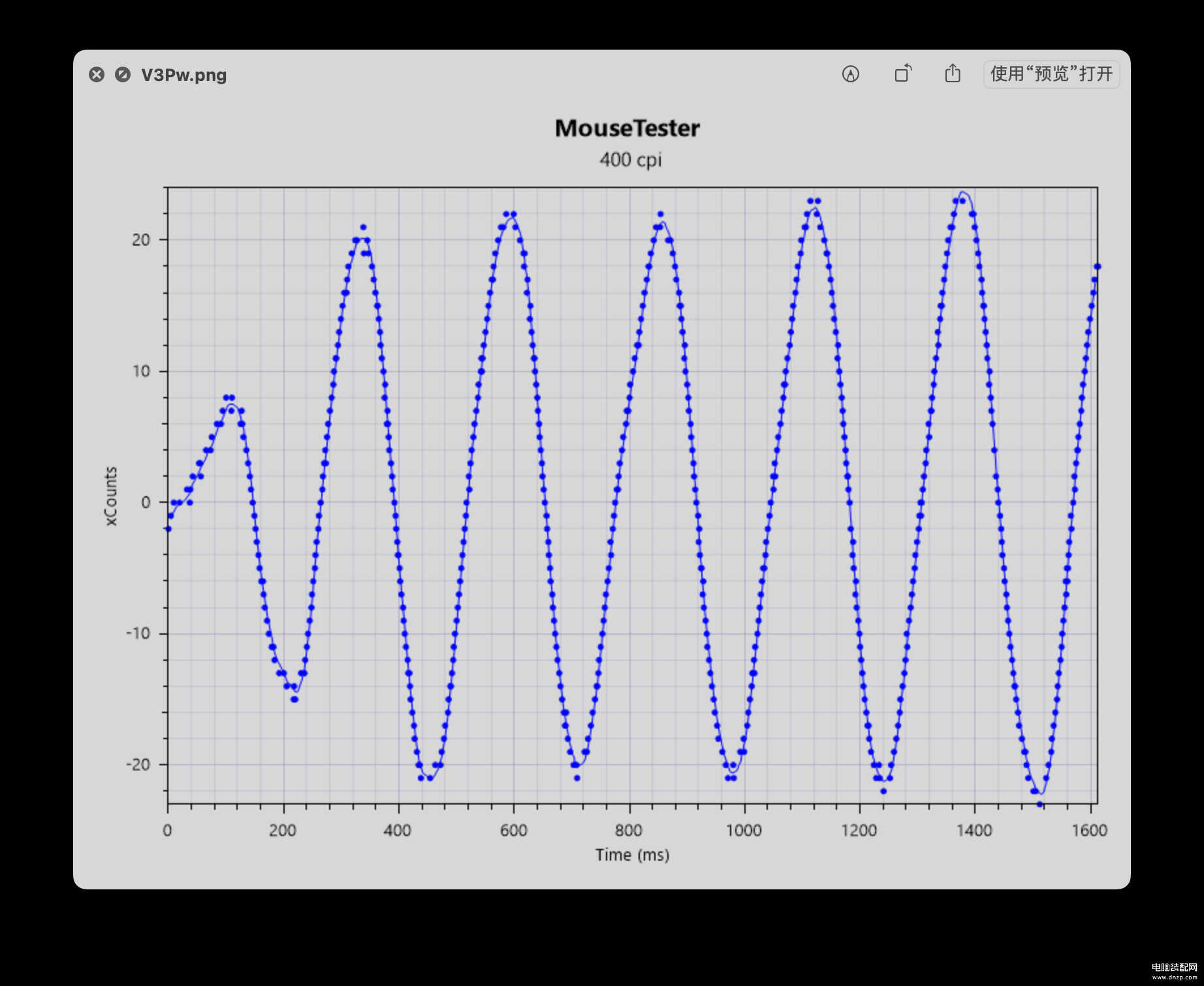Screen dimensions: 1204x986
Task: Click the 800 label on the x-axis
Action: click(x=629, y=830)
